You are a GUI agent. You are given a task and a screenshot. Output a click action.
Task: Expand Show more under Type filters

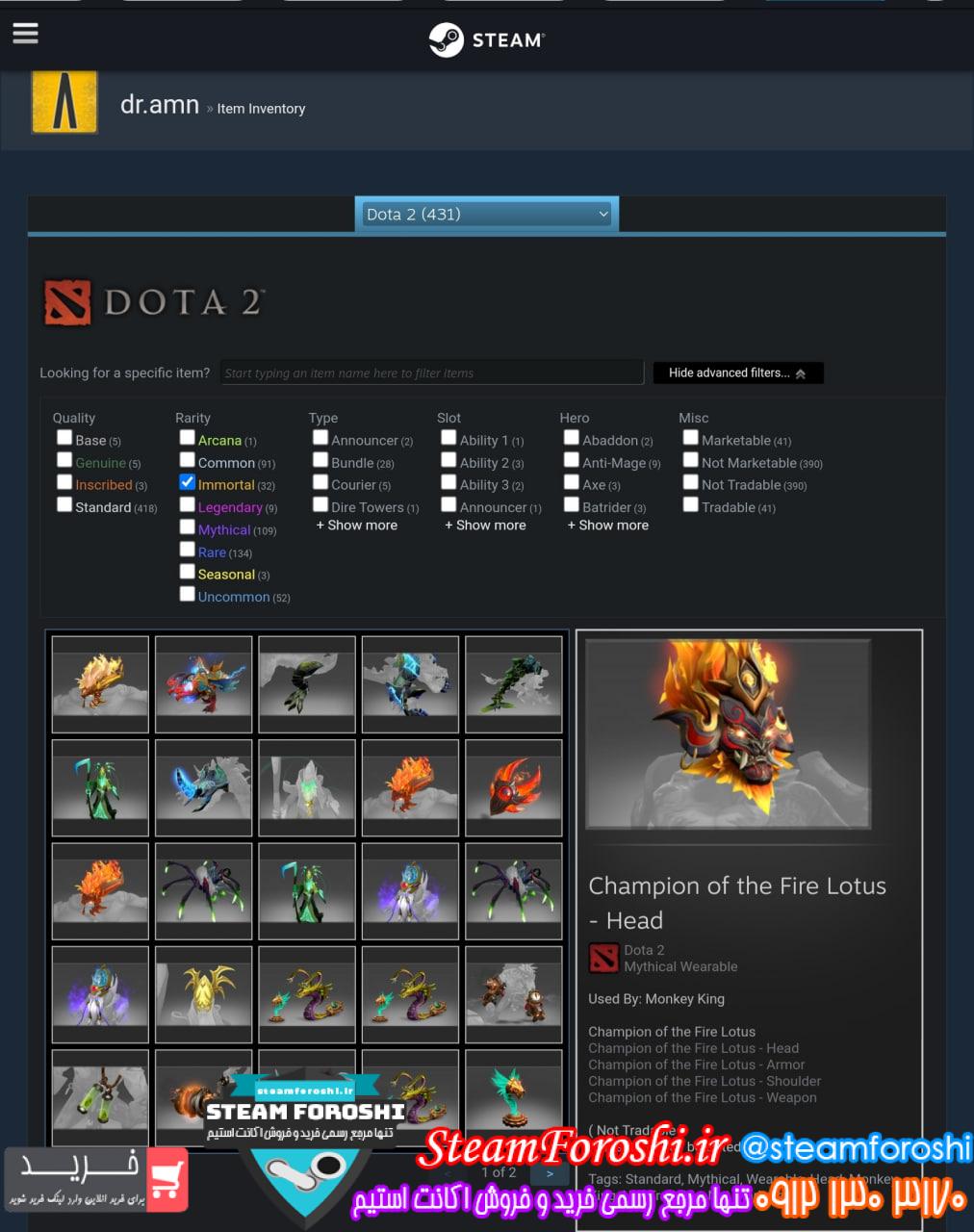tap(357, 526)
